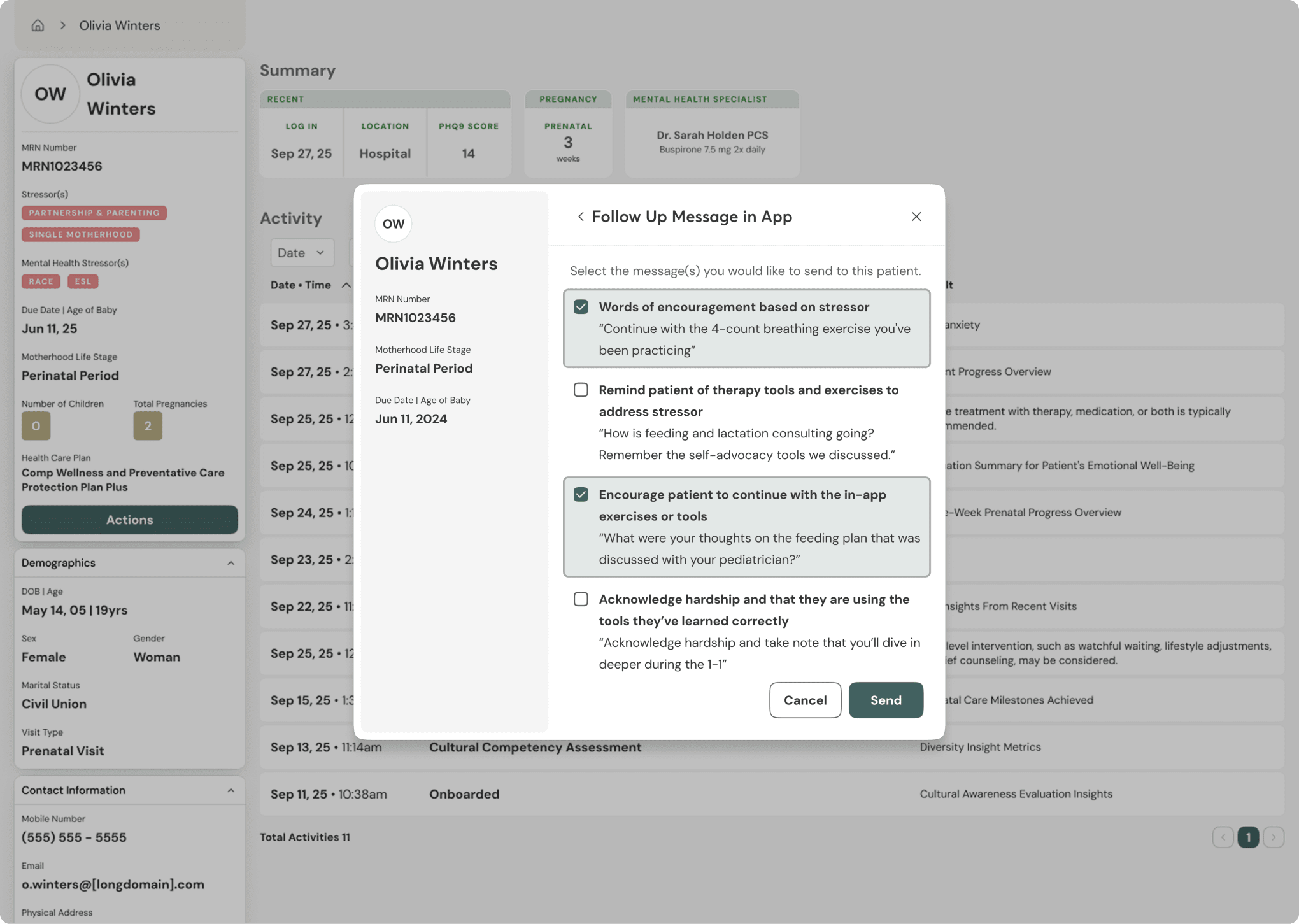1299x924 pixels.
Task: Check 'Remind patient of therapy tools' option
Action: tap(580, 390)
